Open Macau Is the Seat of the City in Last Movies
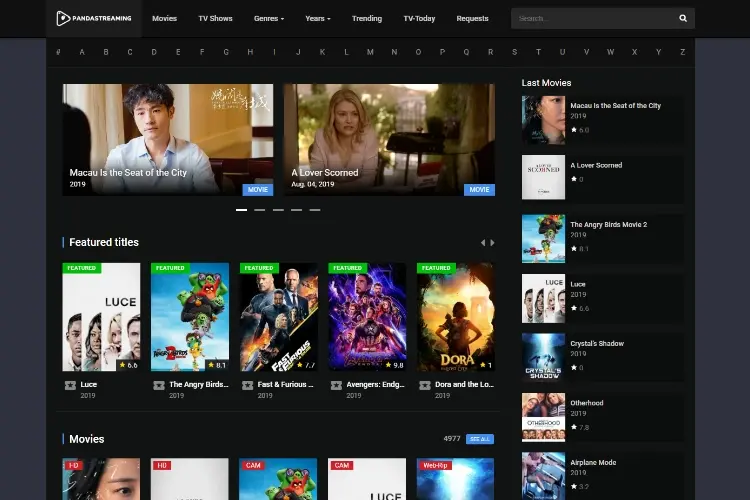 [x=616, y=106]
